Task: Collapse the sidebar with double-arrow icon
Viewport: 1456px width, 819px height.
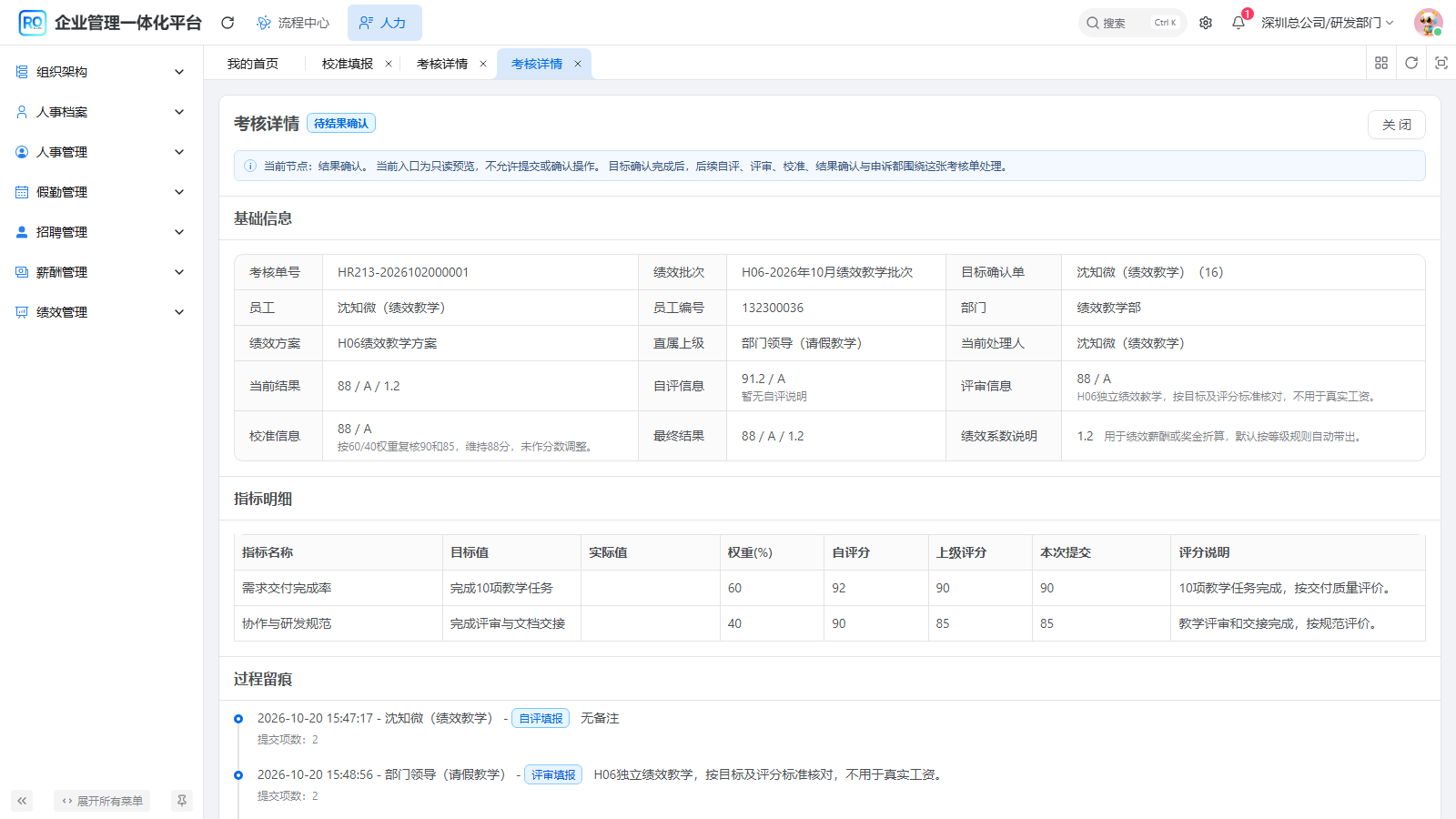Action: (22, 801)
